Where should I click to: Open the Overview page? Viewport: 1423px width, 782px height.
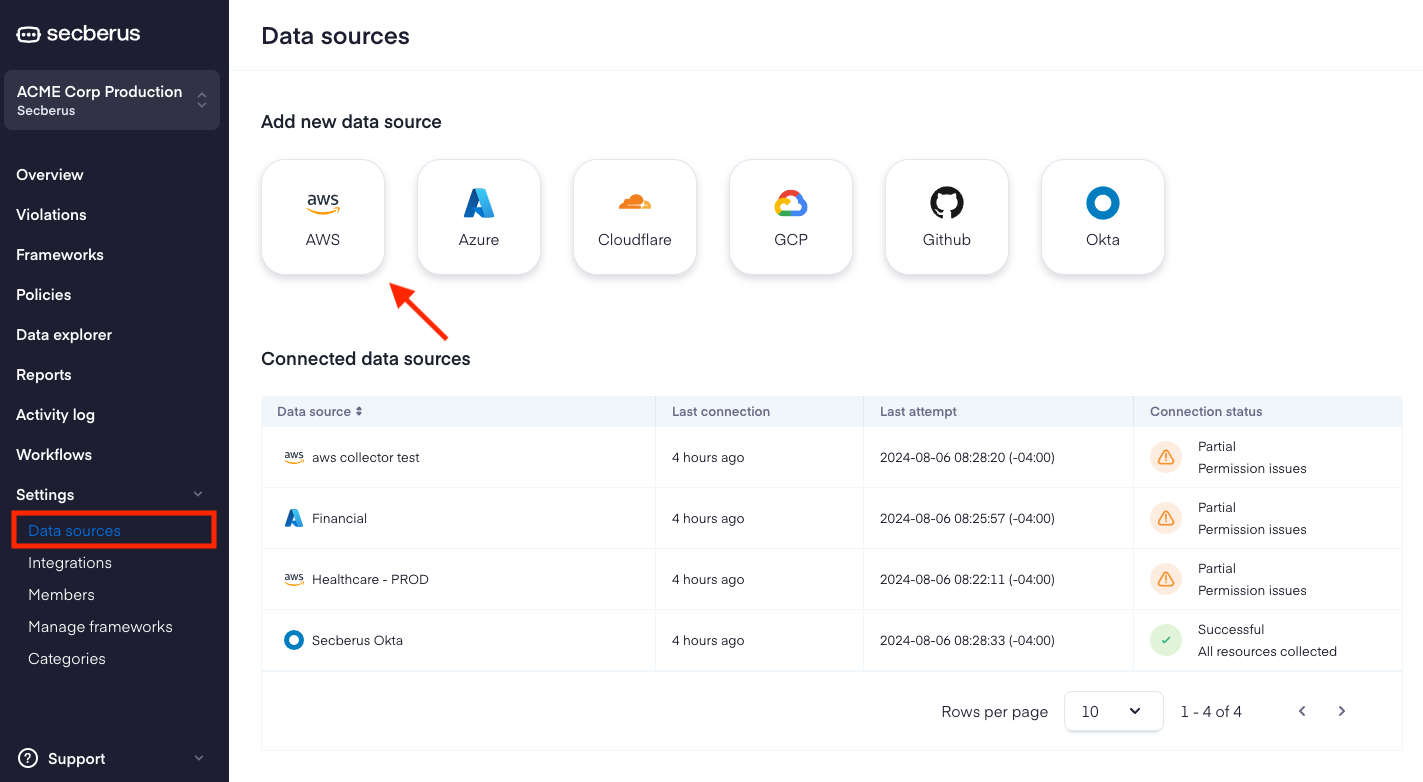click(50, 174)
